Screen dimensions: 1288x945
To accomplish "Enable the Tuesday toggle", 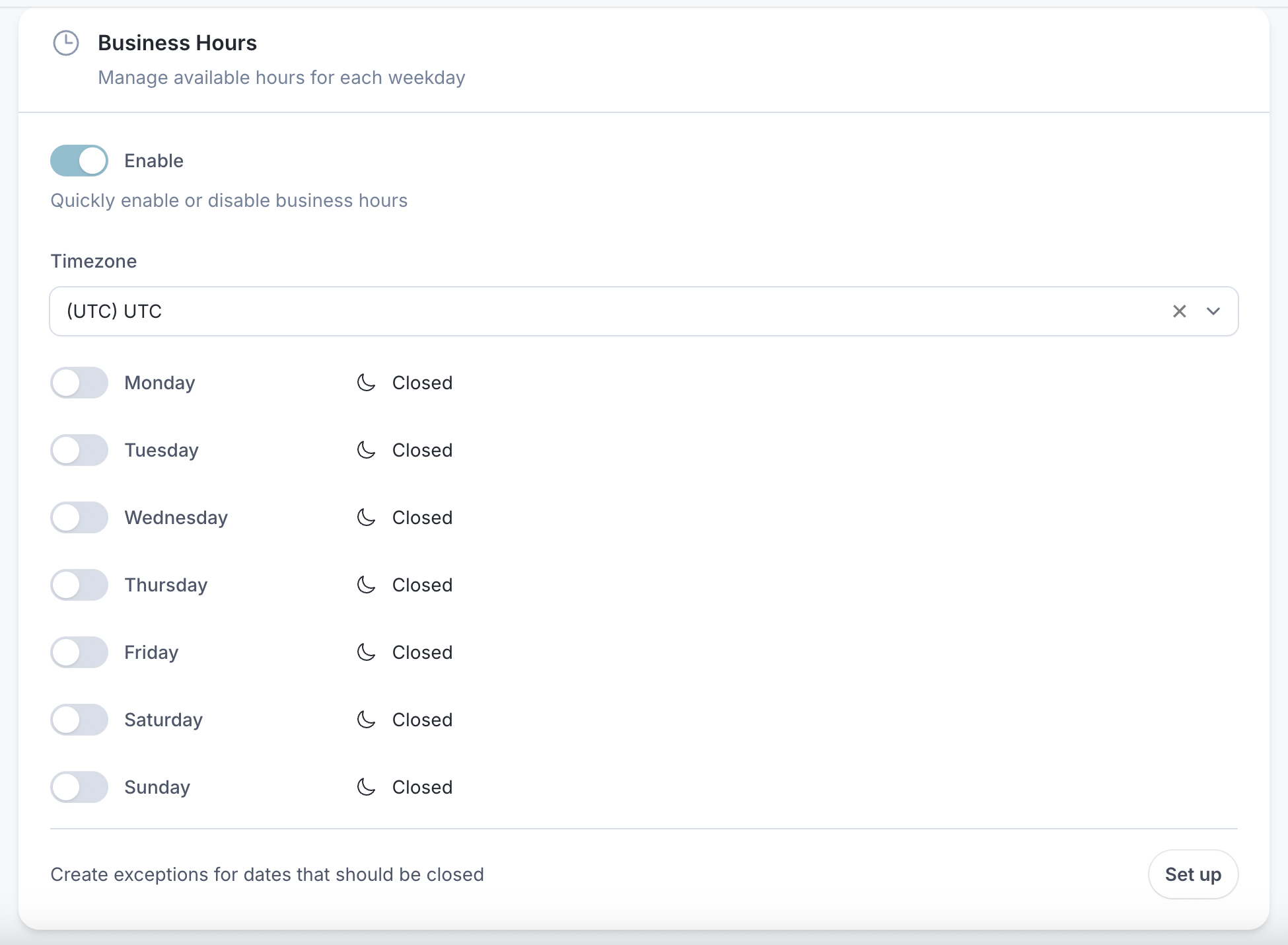I will pyautogui.click(x=79, y=450).
